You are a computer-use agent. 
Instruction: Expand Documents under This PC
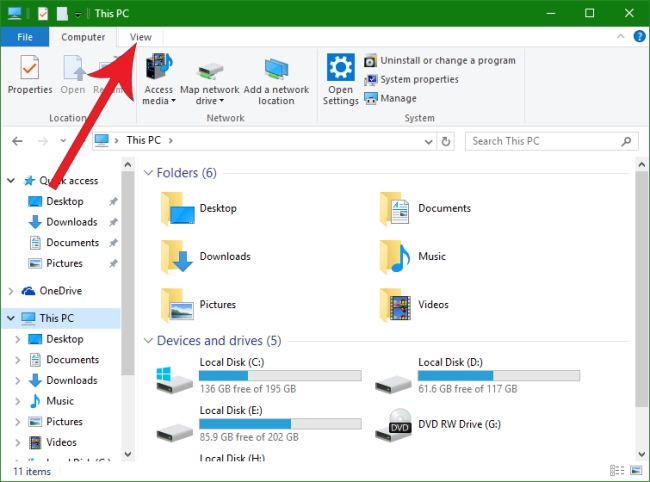tap(17, 360)
